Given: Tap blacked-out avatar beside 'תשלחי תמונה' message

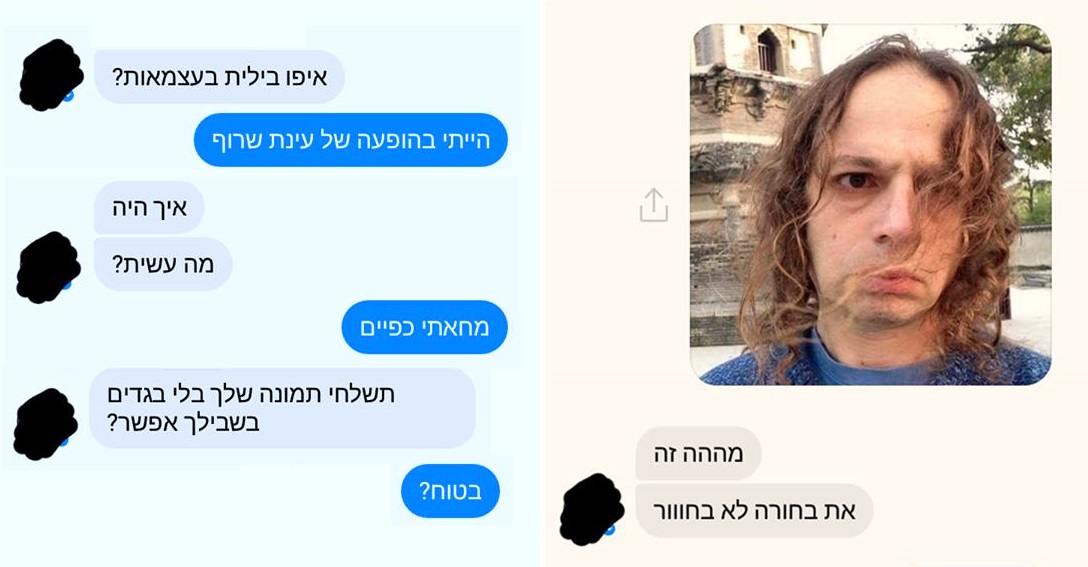Looking at the screenshot, I should click(x=46, y=424).
